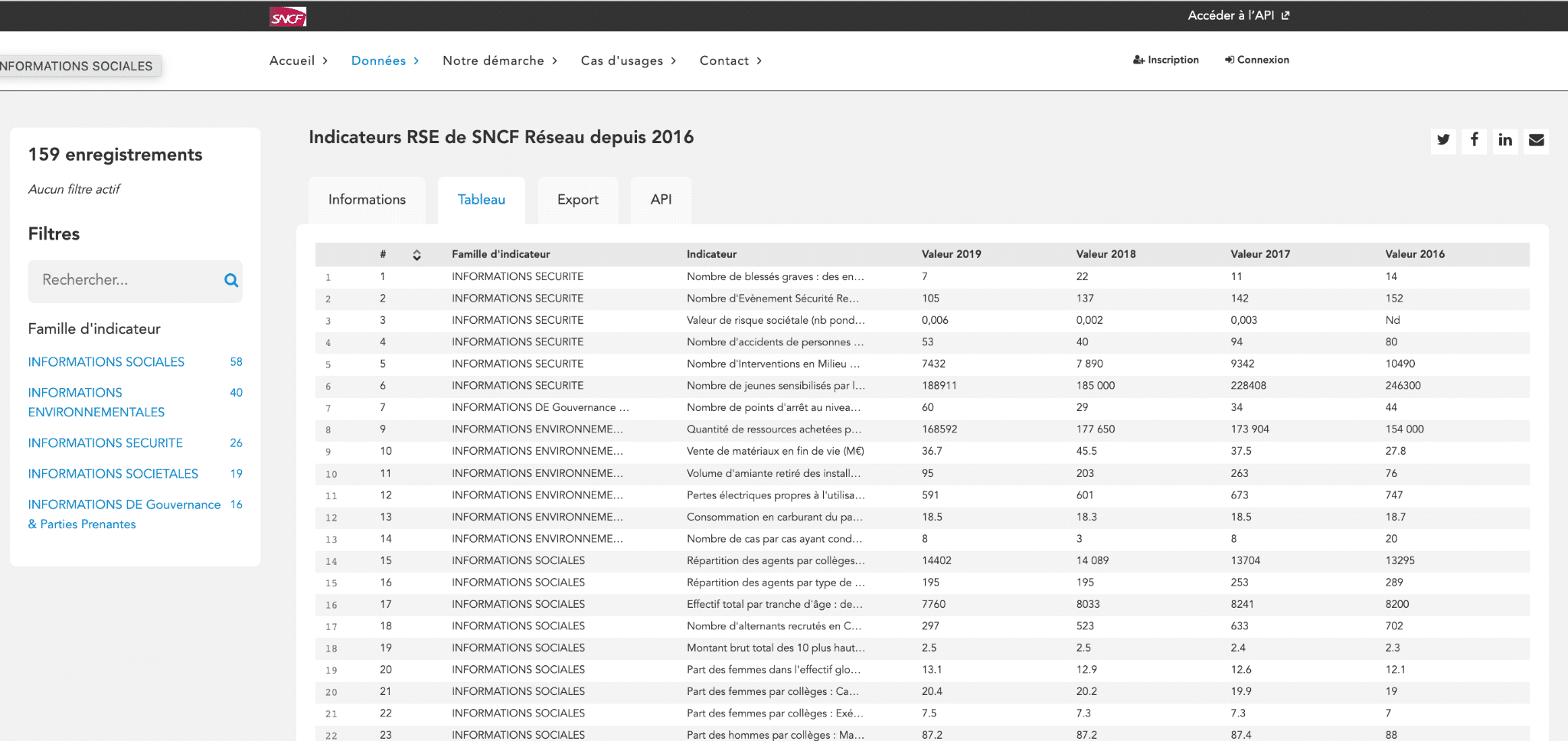The height and width of the screenshot is (741, 1568).
Task: Click the search magnifier icon
Action: point(230,280)
